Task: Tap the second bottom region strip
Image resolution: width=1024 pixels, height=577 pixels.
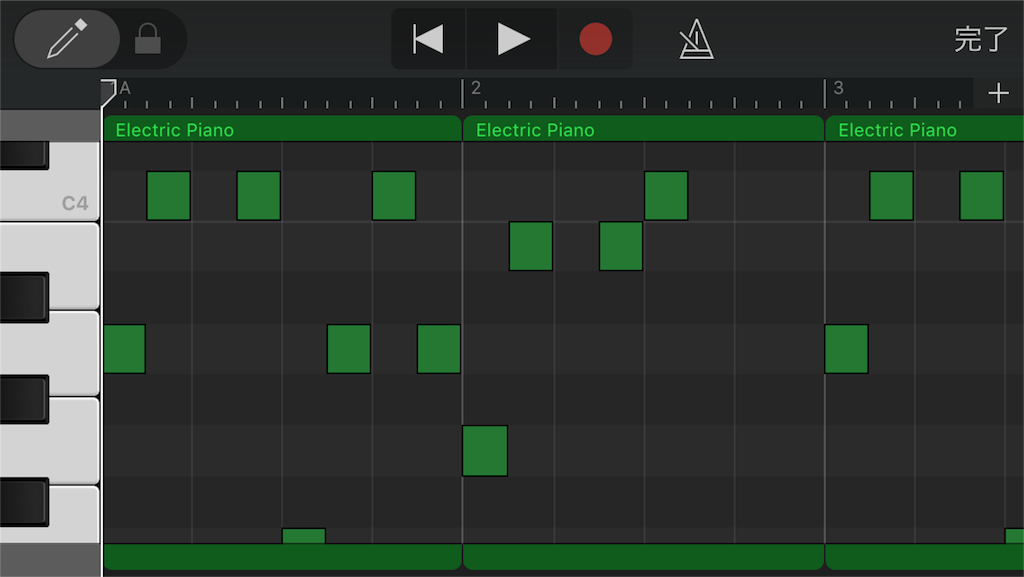Action: [x=643, y=557]
